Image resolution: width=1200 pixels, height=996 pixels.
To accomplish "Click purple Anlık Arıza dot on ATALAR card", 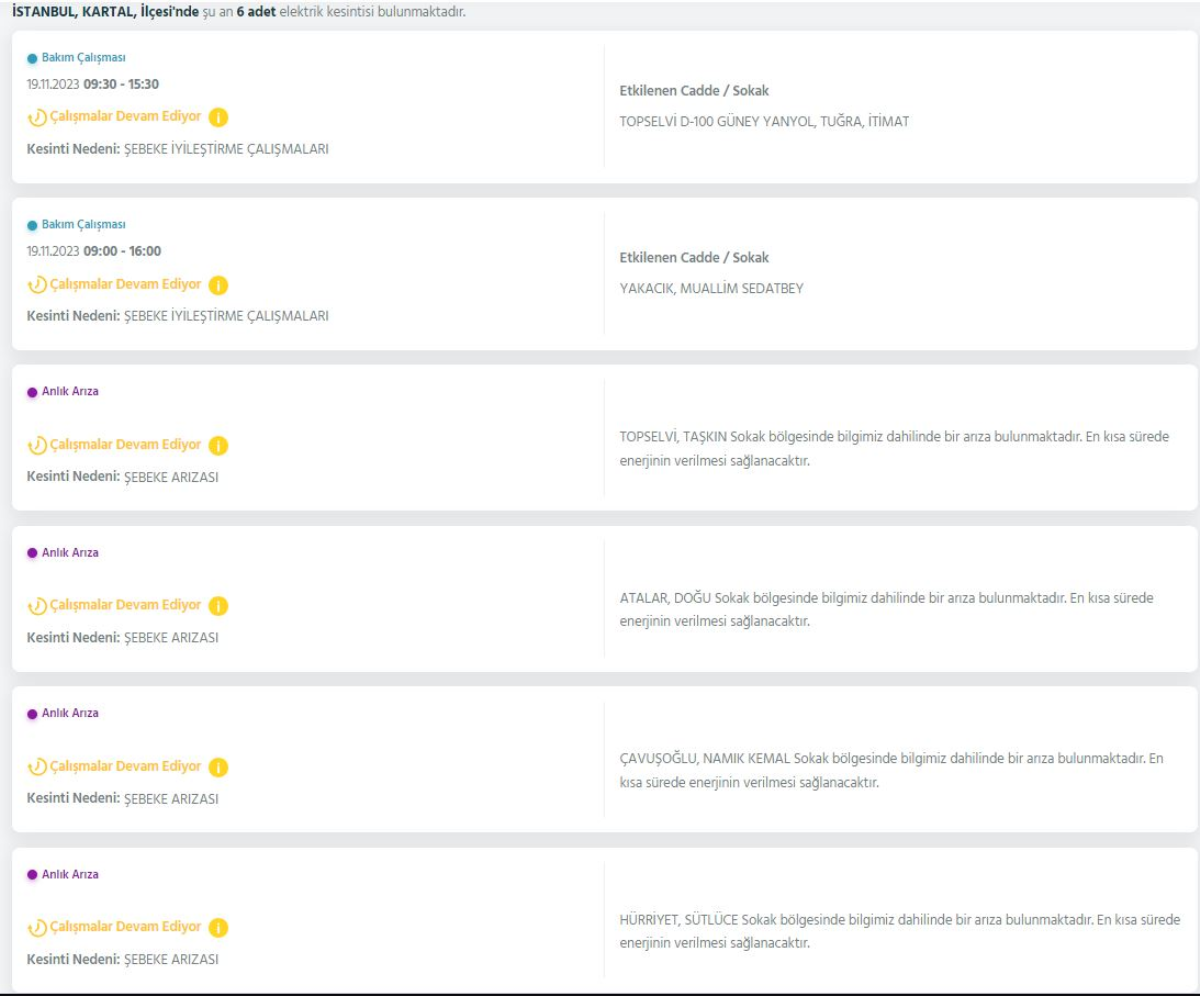I will 32,553.
